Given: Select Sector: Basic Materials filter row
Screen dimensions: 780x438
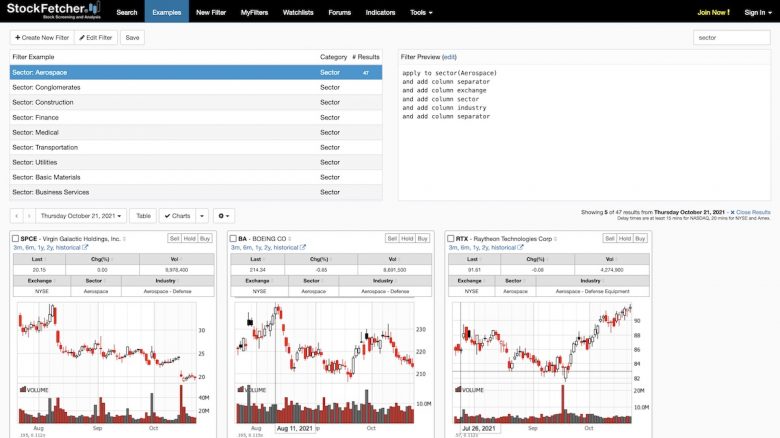Looking at the screenshot, I should point(196,177).
